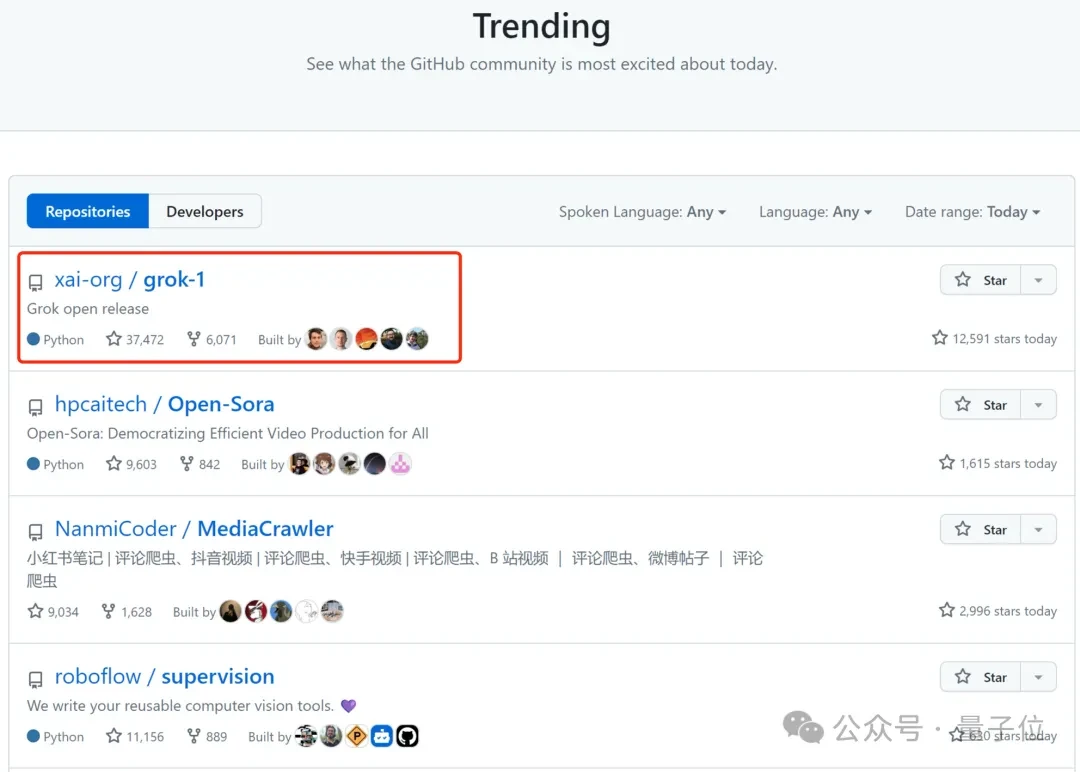Switch to the Developers tab
Image resolution: width=1080 pixels, height=772 pixels.
tap(205, 211)
